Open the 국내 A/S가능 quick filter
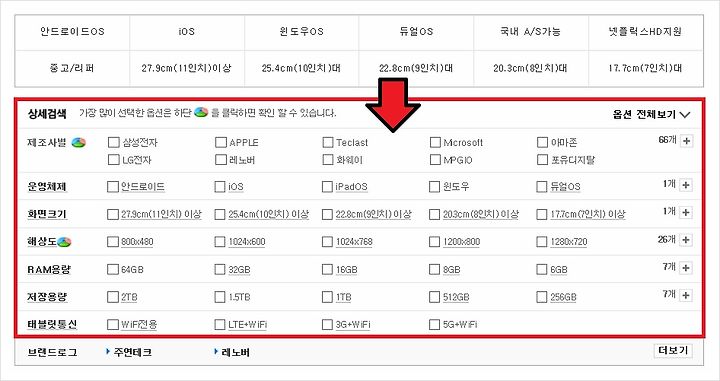Viewport: 720px width, 381px height. point(531,32)
